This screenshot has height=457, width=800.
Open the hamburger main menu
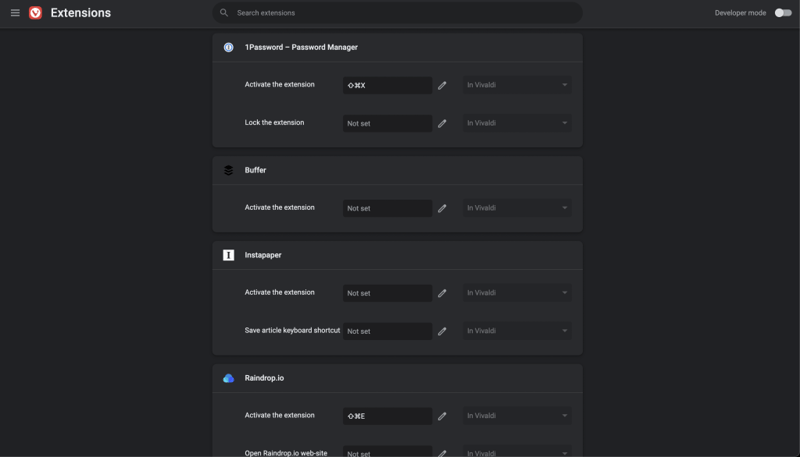pyautogui.click(x=15, y=13)
